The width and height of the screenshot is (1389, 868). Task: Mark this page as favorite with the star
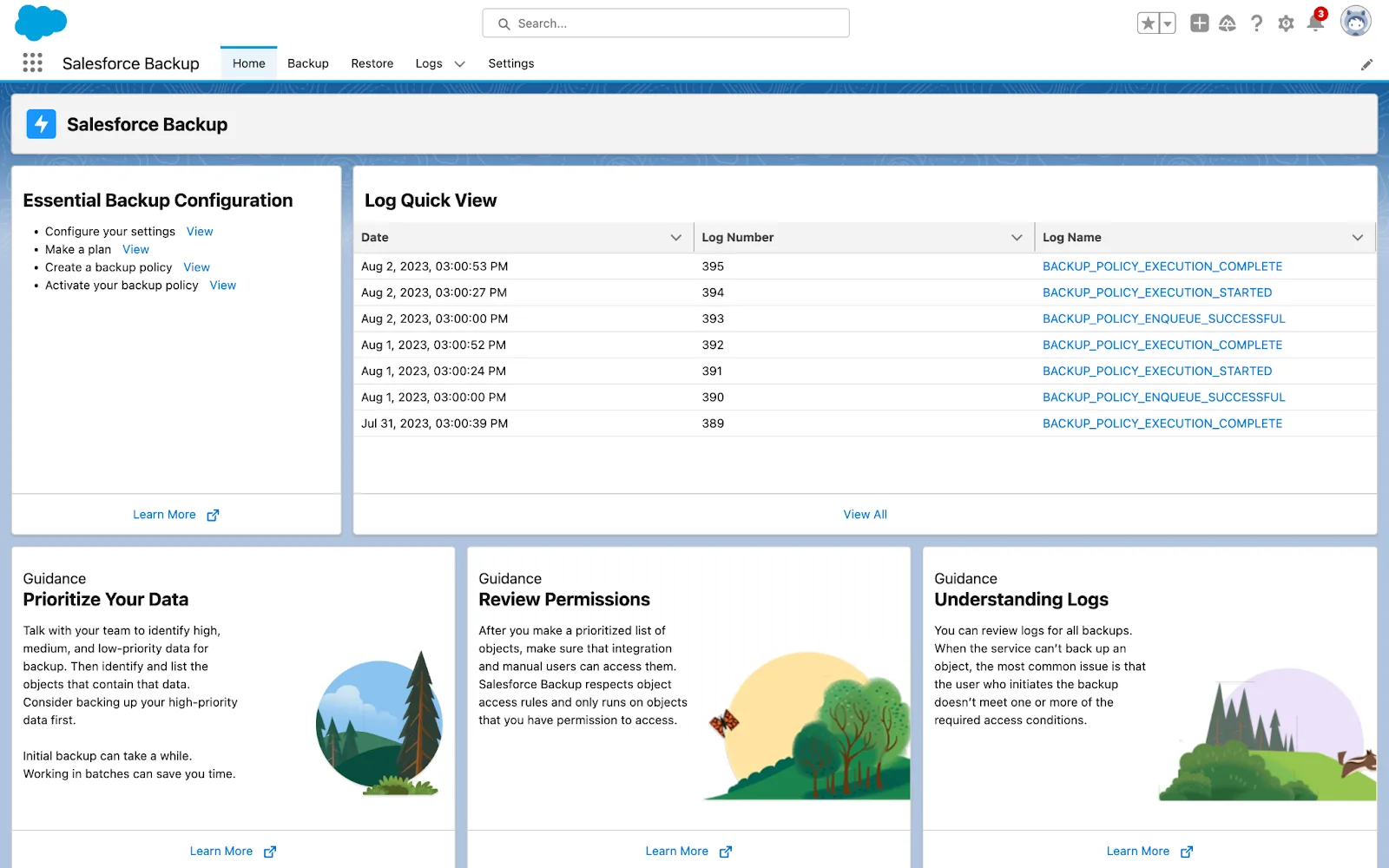1149,23
